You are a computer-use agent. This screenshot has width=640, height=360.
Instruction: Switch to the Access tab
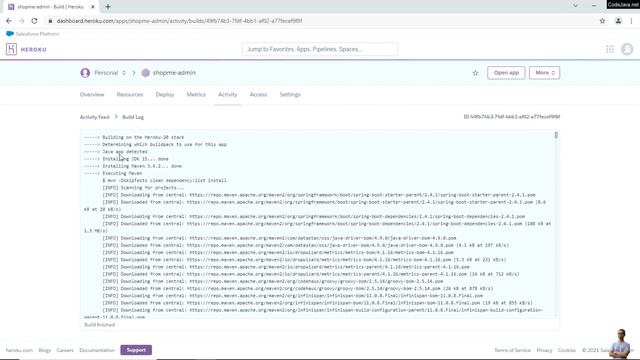[258, 94]
